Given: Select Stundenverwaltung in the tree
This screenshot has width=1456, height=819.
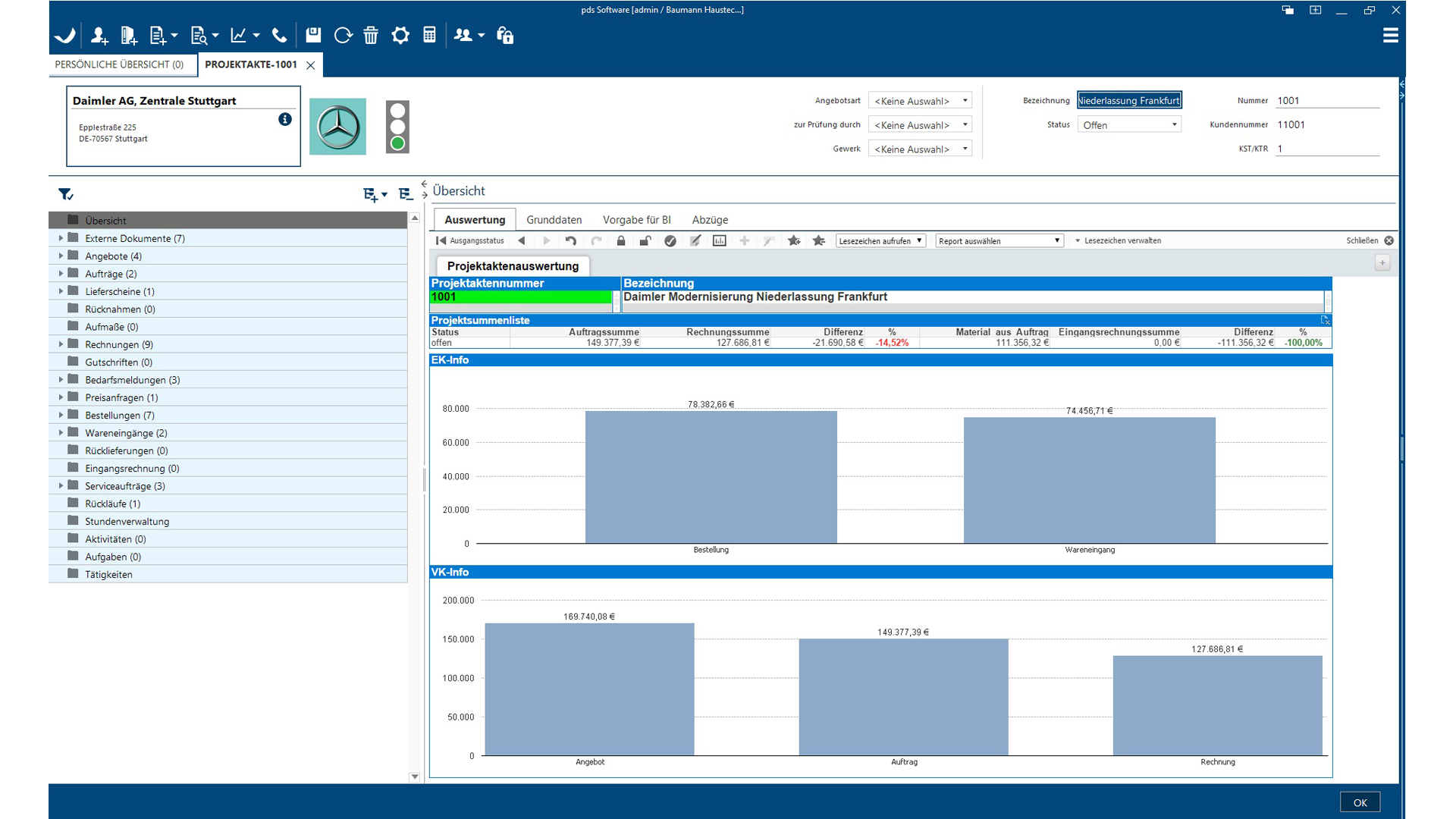Looking at the screenshot, I should 227,521.
